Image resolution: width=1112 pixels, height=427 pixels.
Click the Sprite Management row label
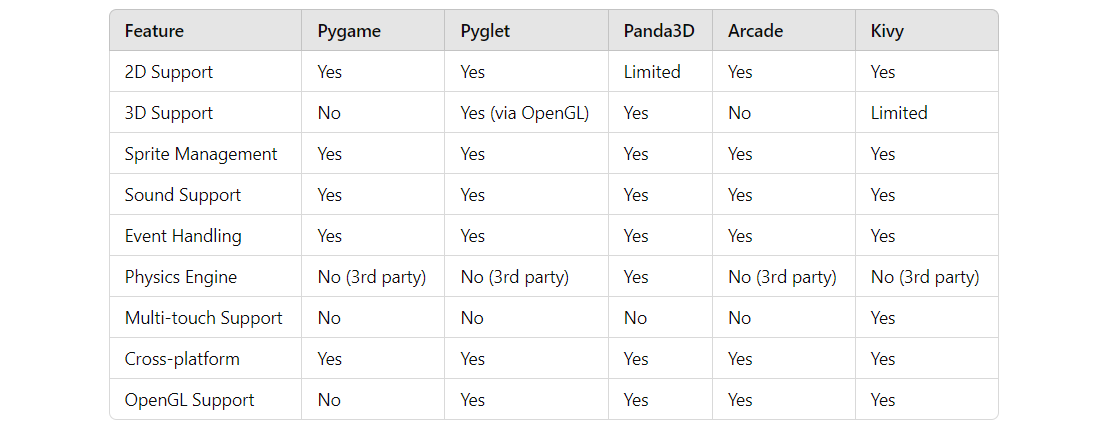(201, 154)
